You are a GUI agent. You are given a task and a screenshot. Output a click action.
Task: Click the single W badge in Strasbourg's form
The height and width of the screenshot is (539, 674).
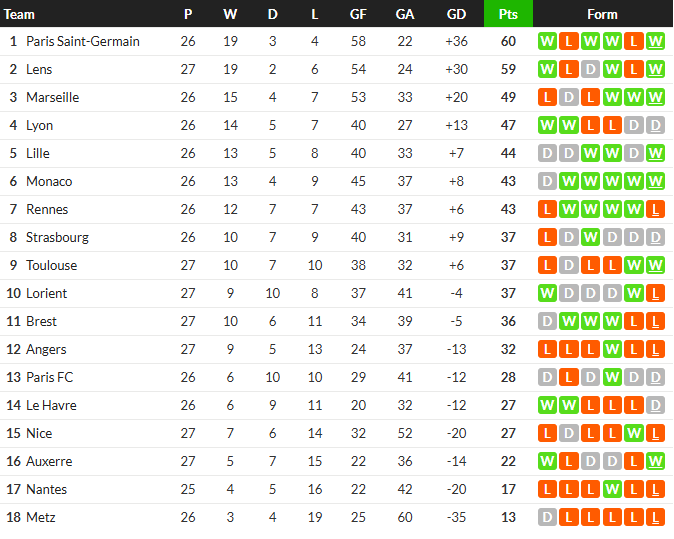[590, 237]
